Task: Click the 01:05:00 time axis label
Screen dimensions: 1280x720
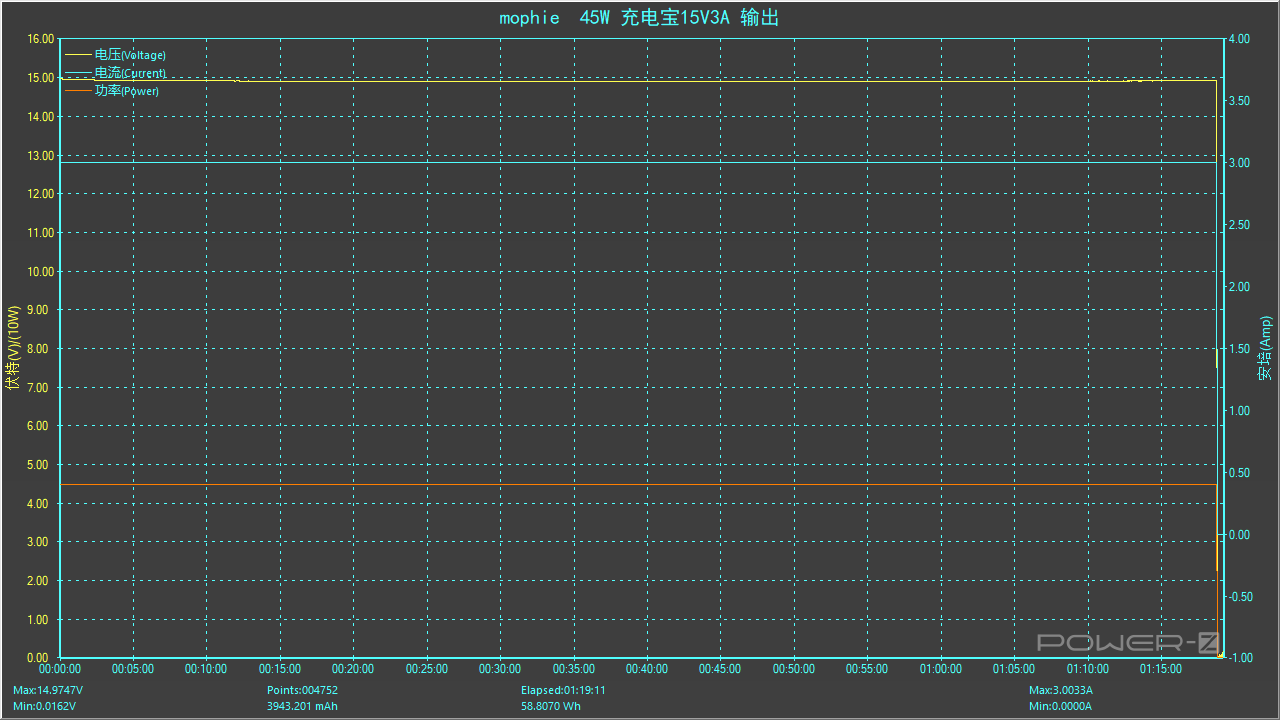Action: click(x=1014, y=670)
